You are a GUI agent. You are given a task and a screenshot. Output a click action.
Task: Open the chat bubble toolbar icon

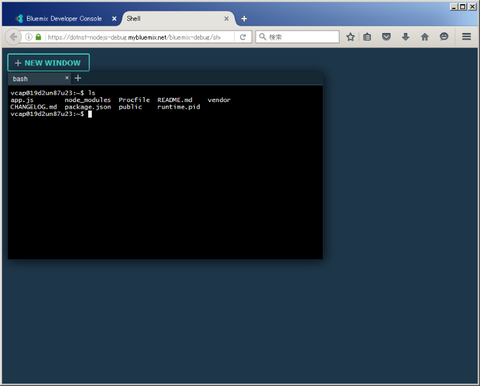pyautogui.click(x=444, y=37)
